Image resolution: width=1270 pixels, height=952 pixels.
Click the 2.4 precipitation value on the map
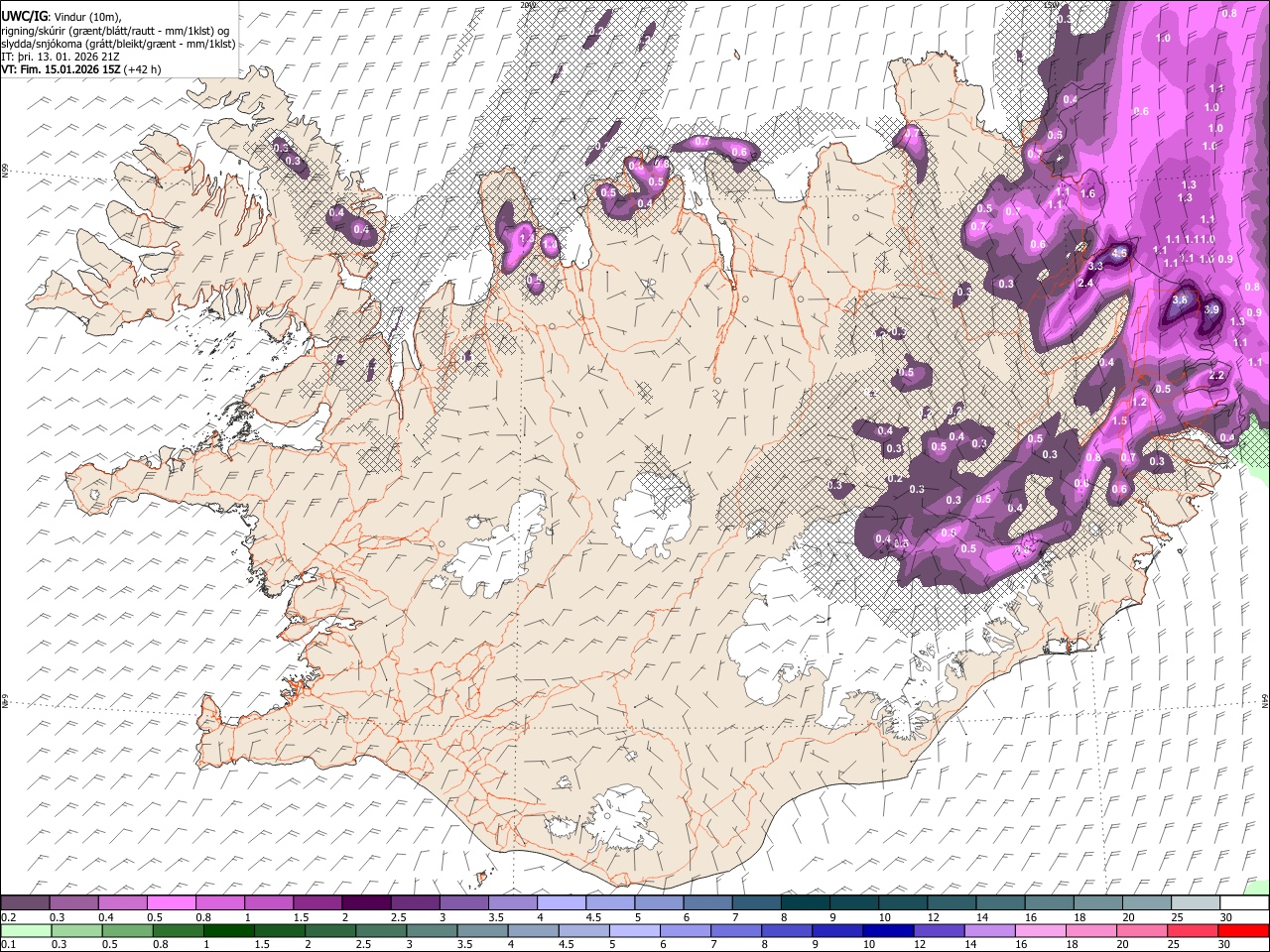point(1085,284)
